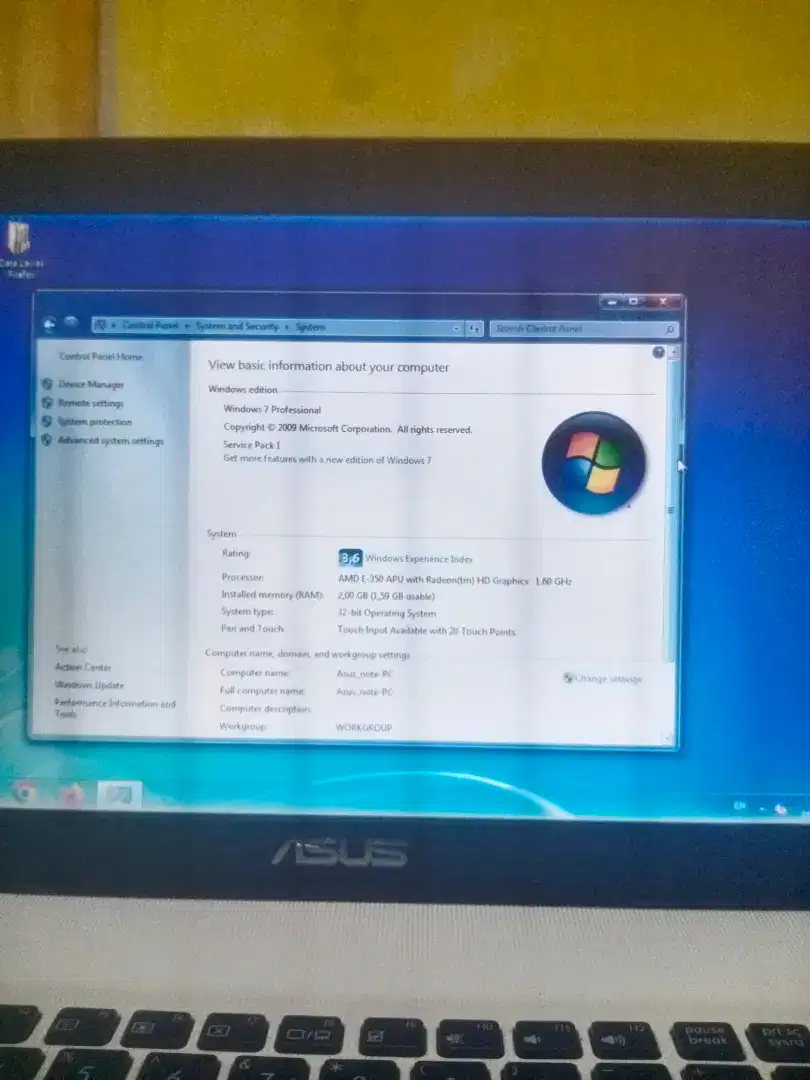This screenshot has height=1080, width=810.
Task: Click the scrollbar up arrow
Action: [674, 352]
